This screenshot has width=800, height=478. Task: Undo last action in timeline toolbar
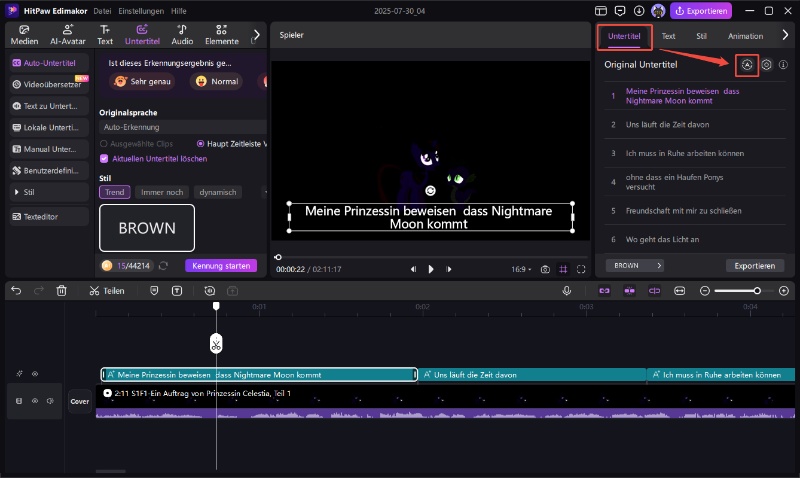16,291
